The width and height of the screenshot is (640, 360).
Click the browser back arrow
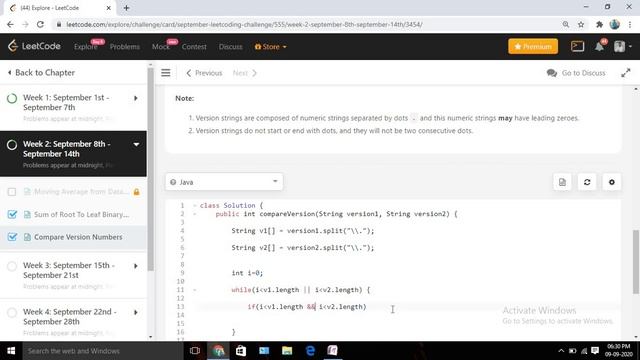click(x=10, y=24)
